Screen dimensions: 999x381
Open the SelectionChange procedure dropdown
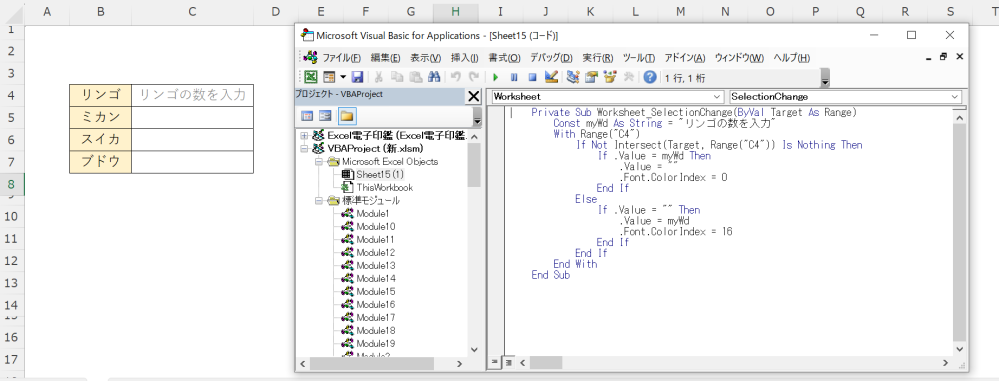(x=954, y=97)
